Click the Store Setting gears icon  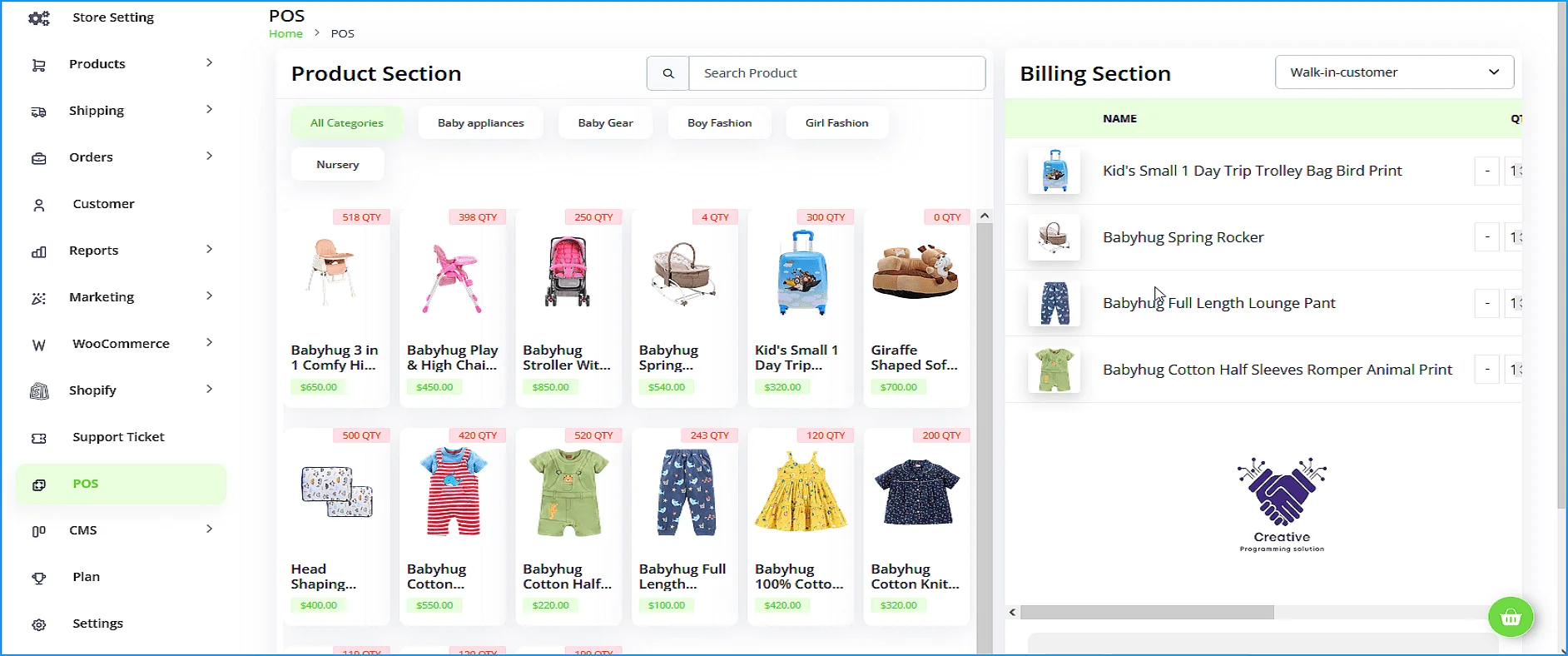click(38, 17)
